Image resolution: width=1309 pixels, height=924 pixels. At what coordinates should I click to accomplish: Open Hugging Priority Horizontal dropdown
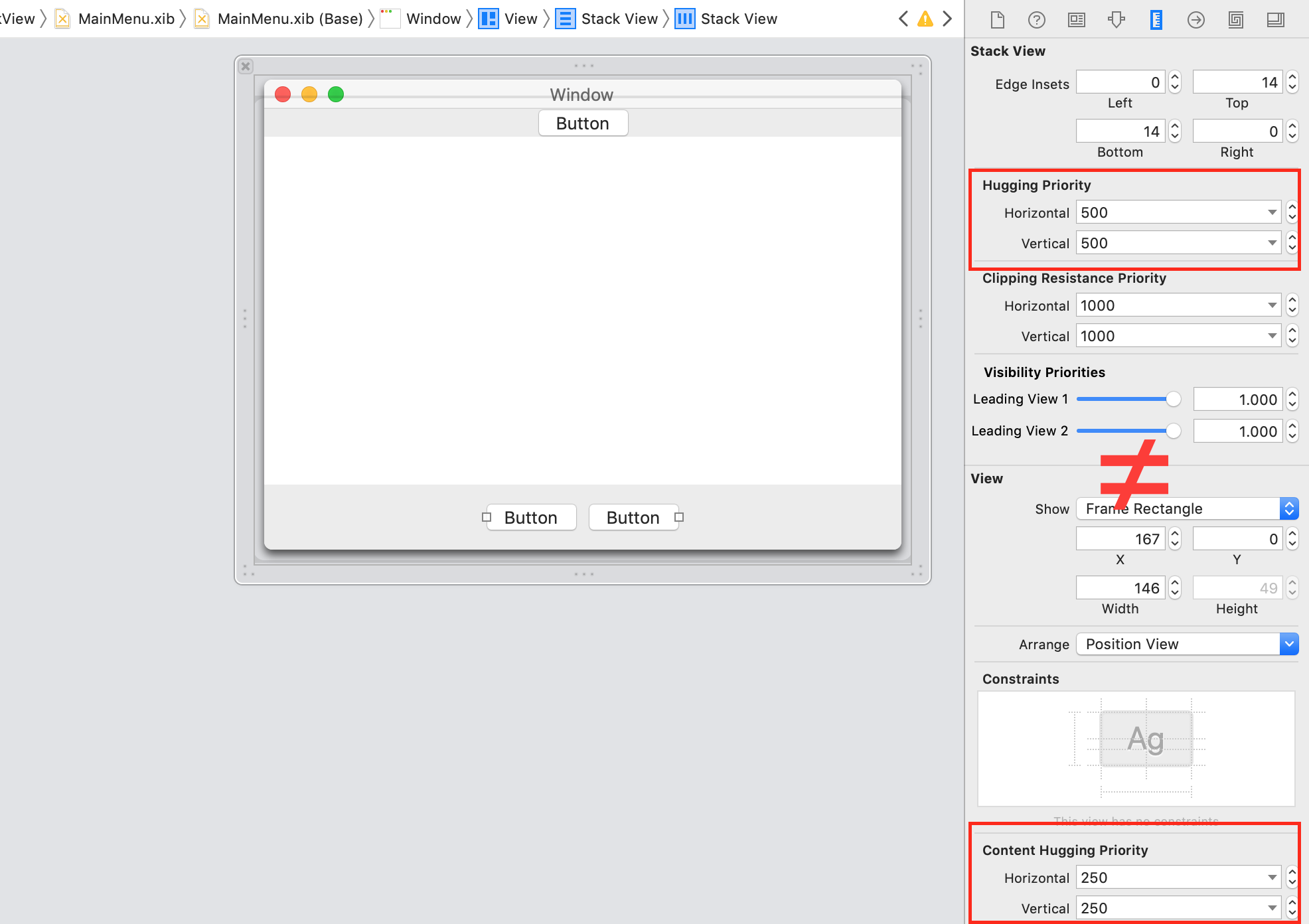tap(1272, 212)
